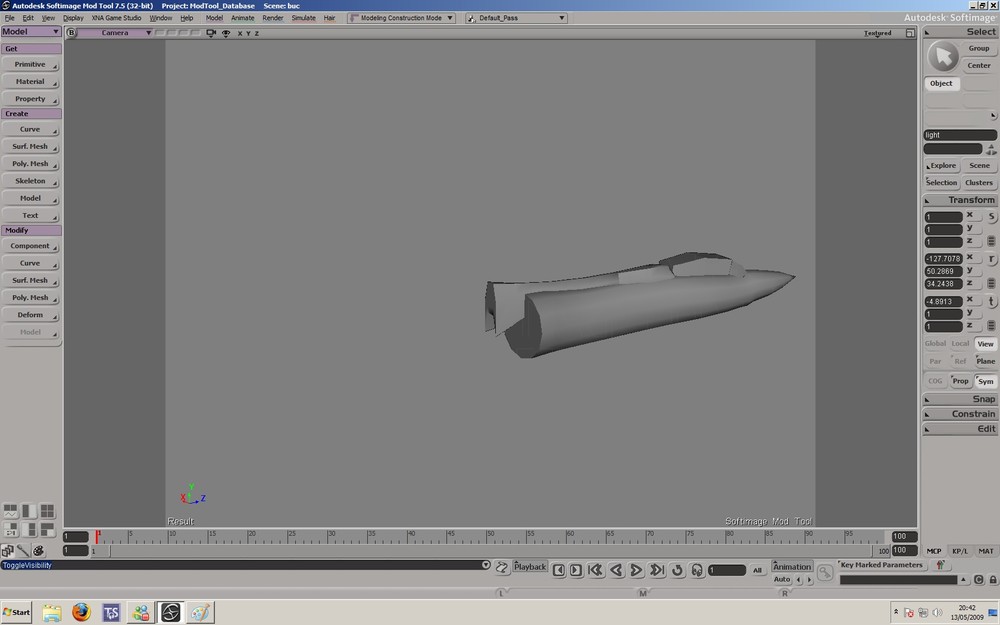The image size is (1000, 625).
Task: Toggle the audio headphones icon
Action: [x=697, y=570]
